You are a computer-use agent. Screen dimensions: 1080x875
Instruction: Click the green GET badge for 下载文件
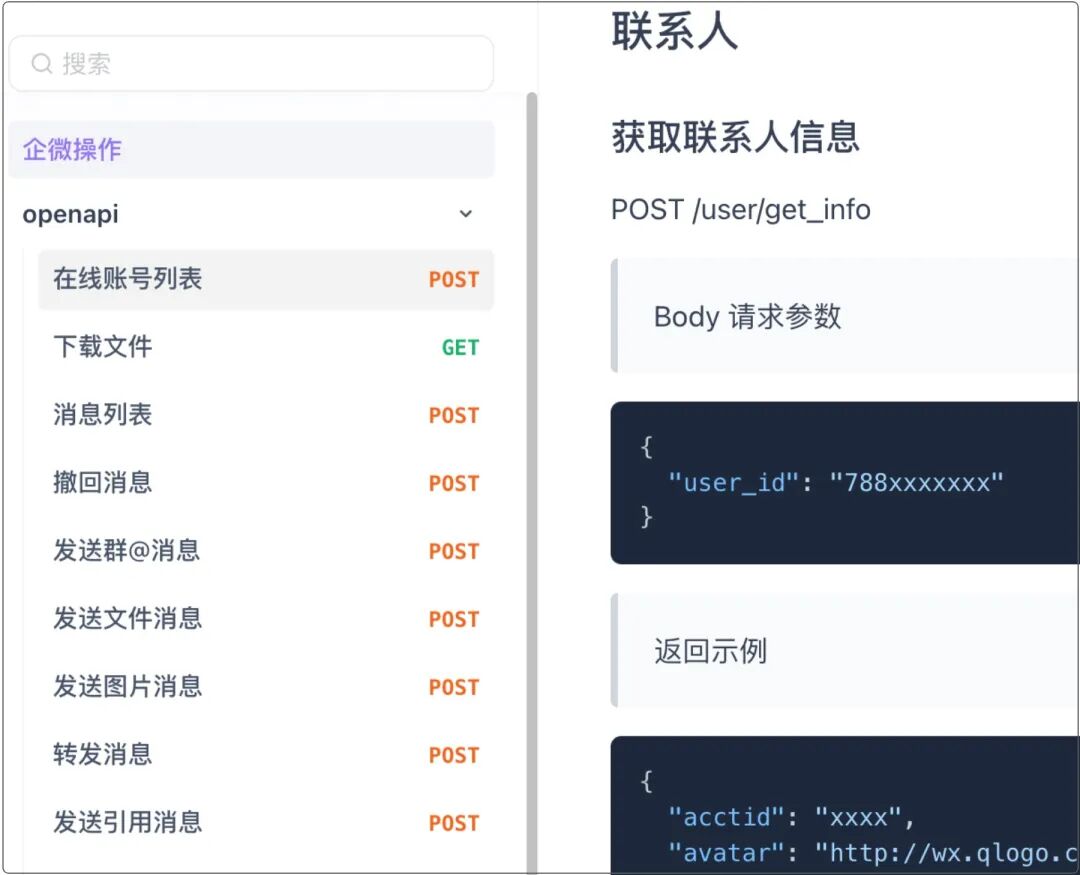point(460,347)
